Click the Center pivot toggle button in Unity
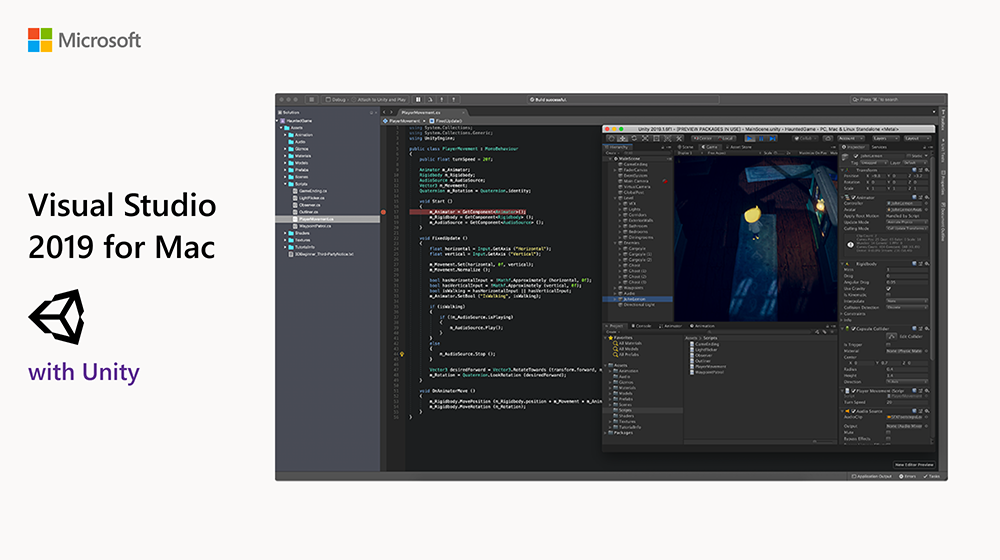Screen dimensions: 1000x560 pyautogui.click(x=703, y=138)
